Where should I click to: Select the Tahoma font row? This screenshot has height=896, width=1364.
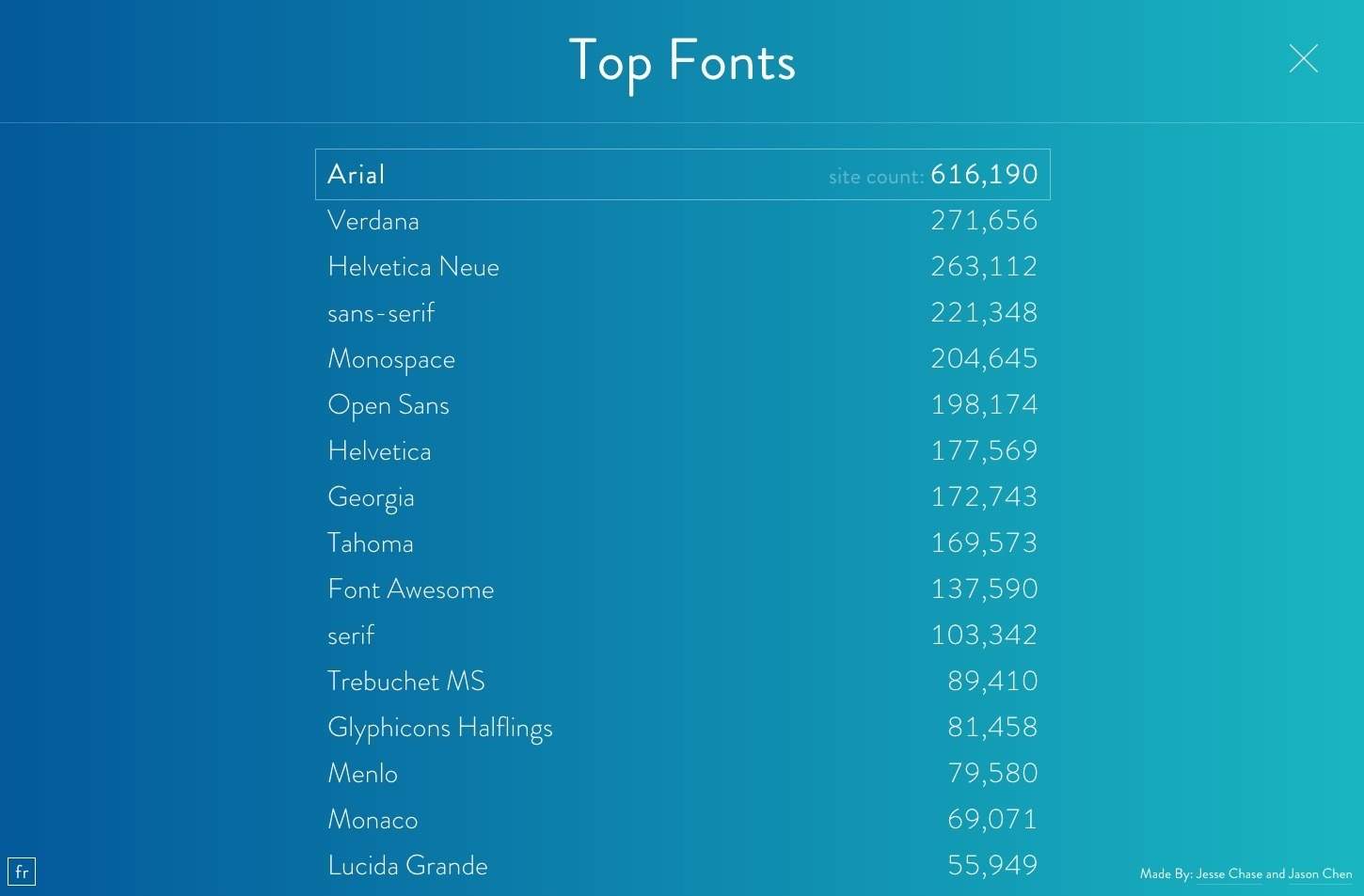pos(682,542)
